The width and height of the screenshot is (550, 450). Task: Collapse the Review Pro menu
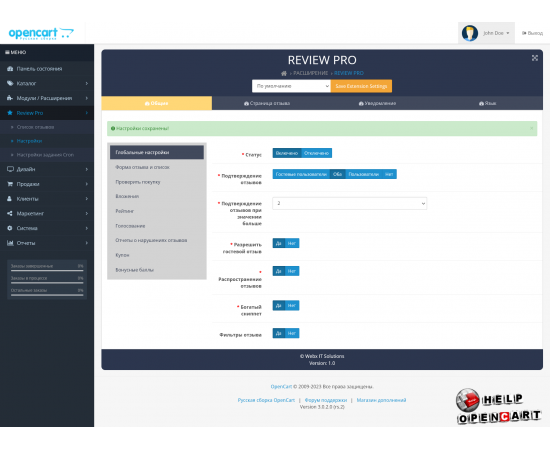[x=47, y=113]
